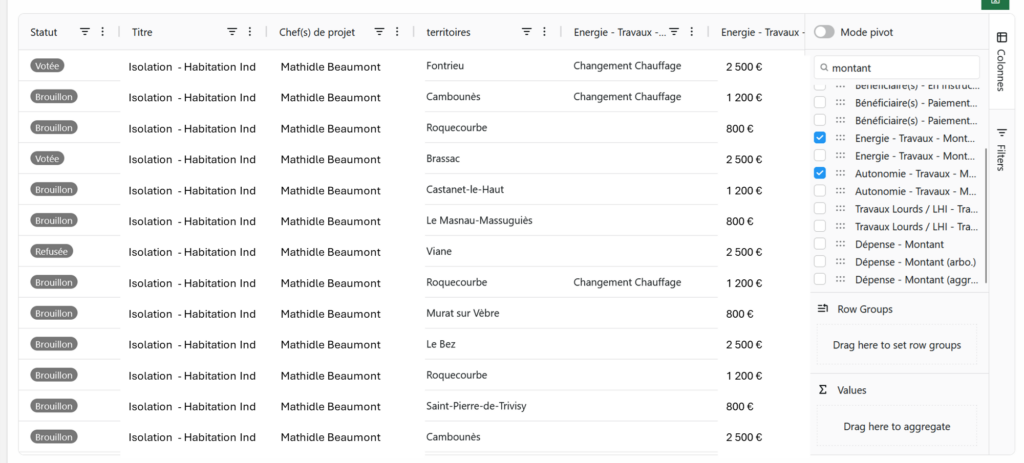1024x463 pixels.
Task: Open the three-dot menu of the Statut column
Action: (102, 32)
